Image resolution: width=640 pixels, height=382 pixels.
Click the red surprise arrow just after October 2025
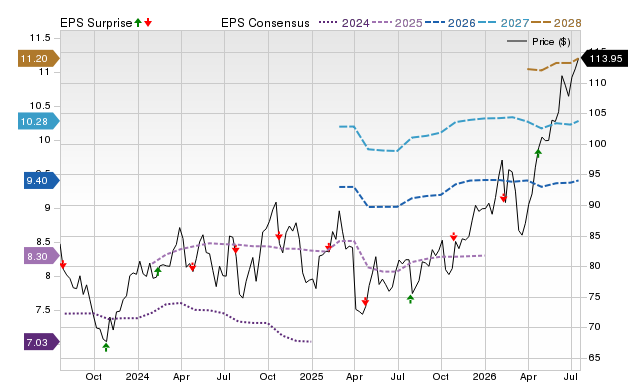coord(453,237)
